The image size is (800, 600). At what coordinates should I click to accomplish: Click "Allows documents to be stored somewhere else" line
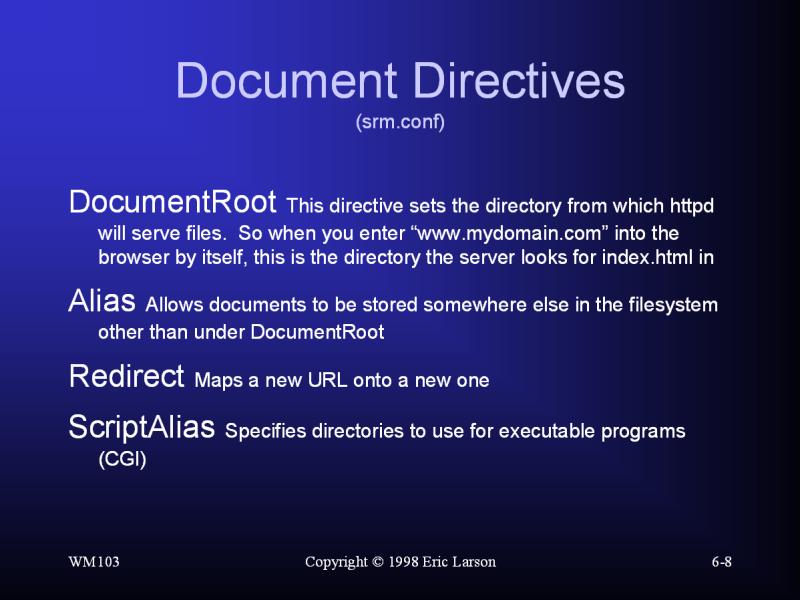coord(432,305)
